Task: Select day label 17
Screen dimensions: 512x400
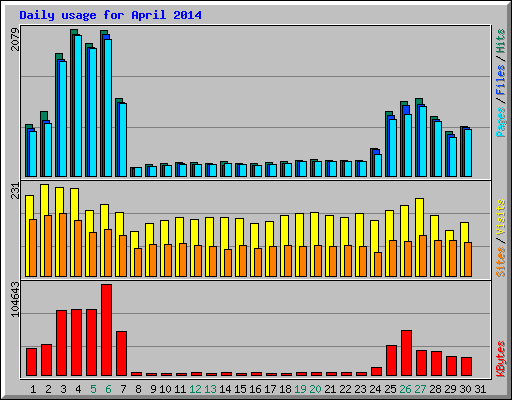Action: pyautogui.click(x=270, y=389)
